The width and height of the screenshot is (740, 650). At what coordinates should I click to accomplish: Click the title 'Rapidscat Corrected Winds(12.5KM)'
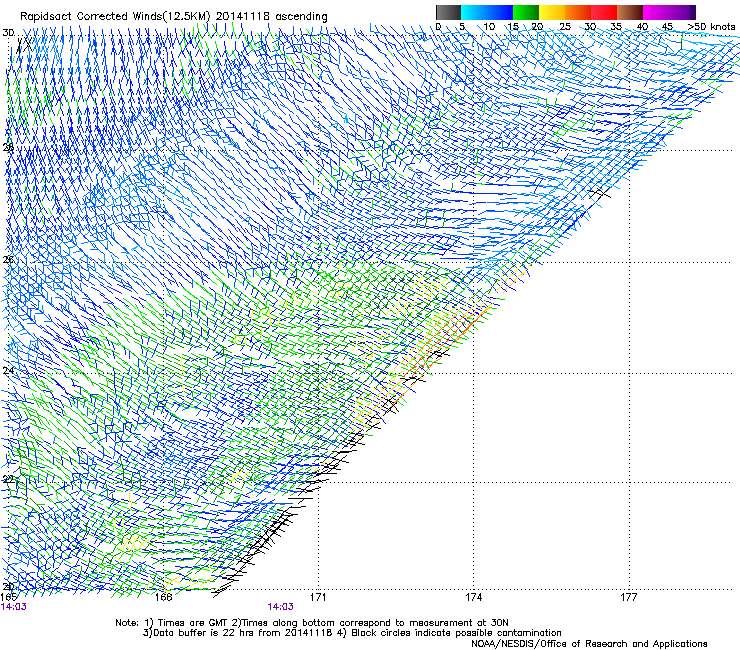(x=115, y=17)
